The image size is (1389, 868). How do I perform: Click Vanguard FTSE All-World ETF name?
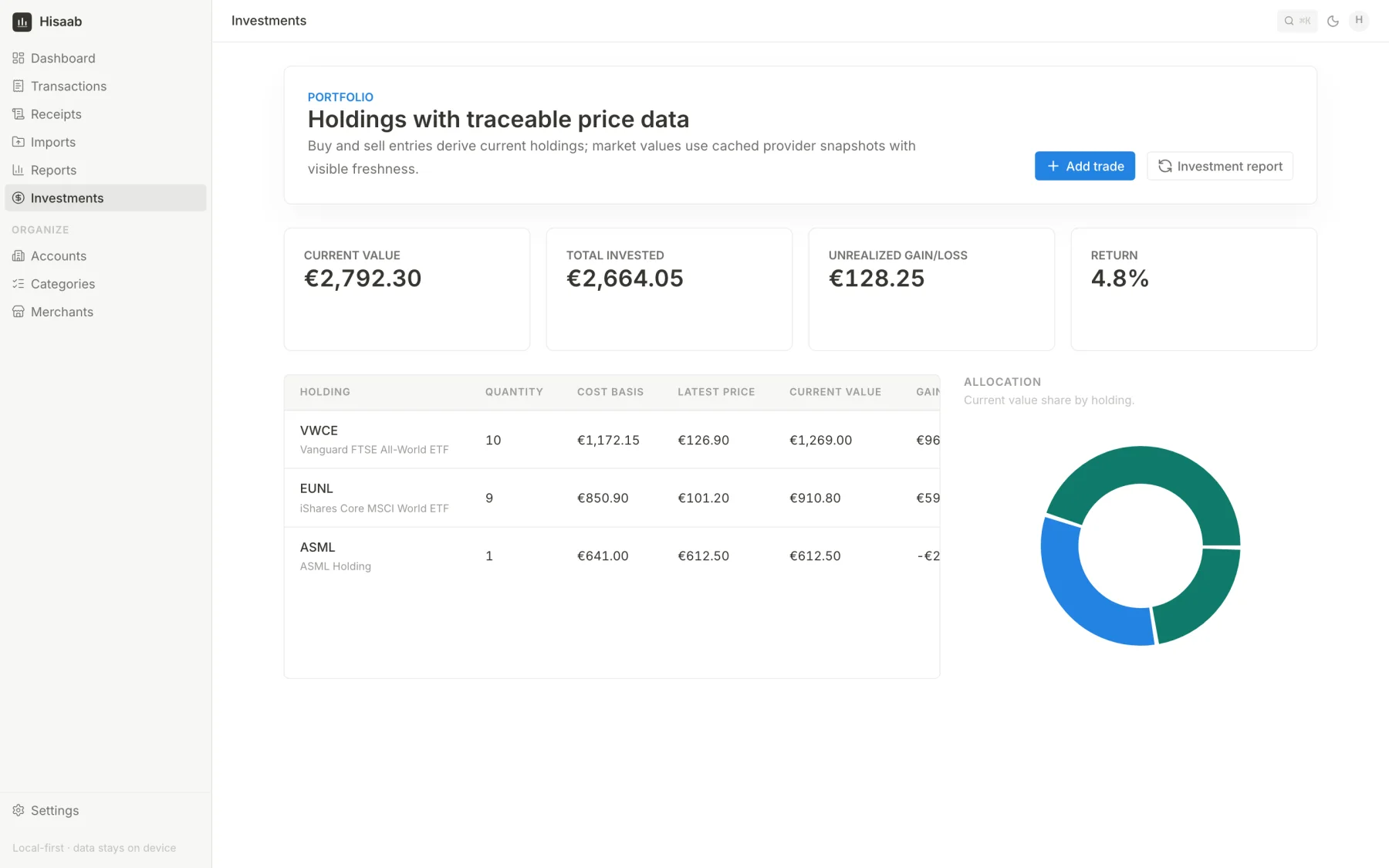(x=374, y=450)
